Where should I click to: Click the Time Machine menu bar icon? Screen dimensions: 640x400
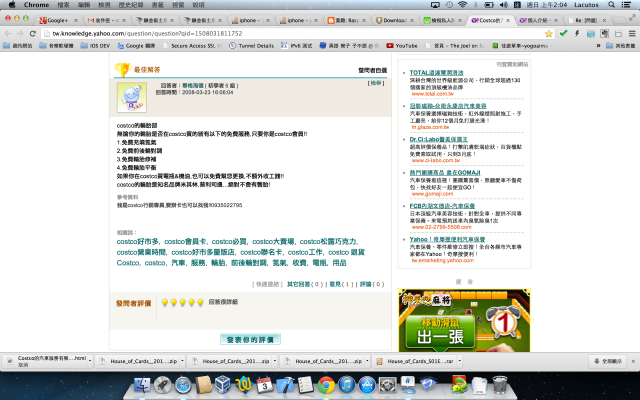tap(449, 4)
